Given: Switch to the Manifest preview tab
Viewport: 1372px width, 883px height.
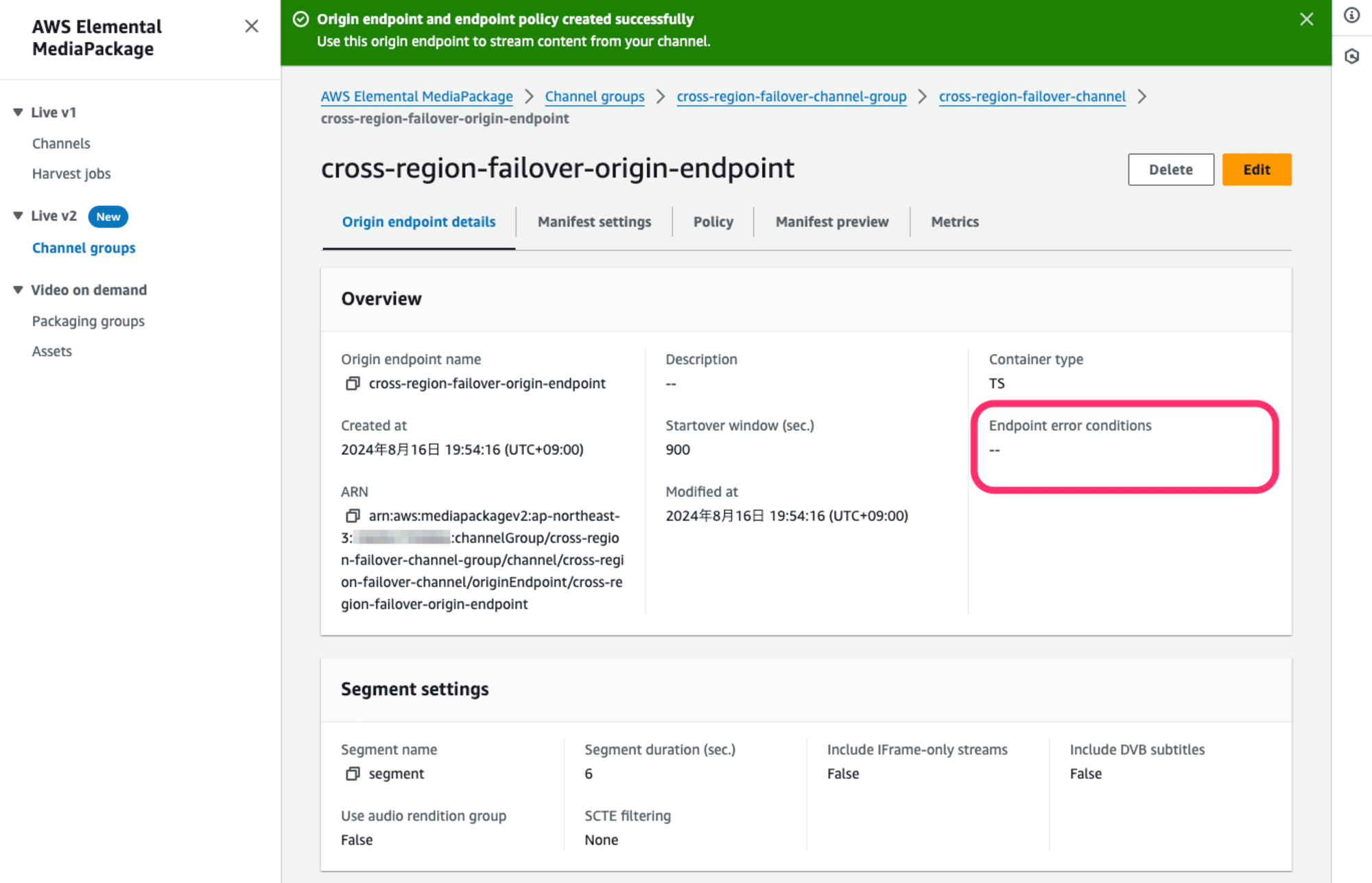Looking at the screenshot, I should coord(831,222).
